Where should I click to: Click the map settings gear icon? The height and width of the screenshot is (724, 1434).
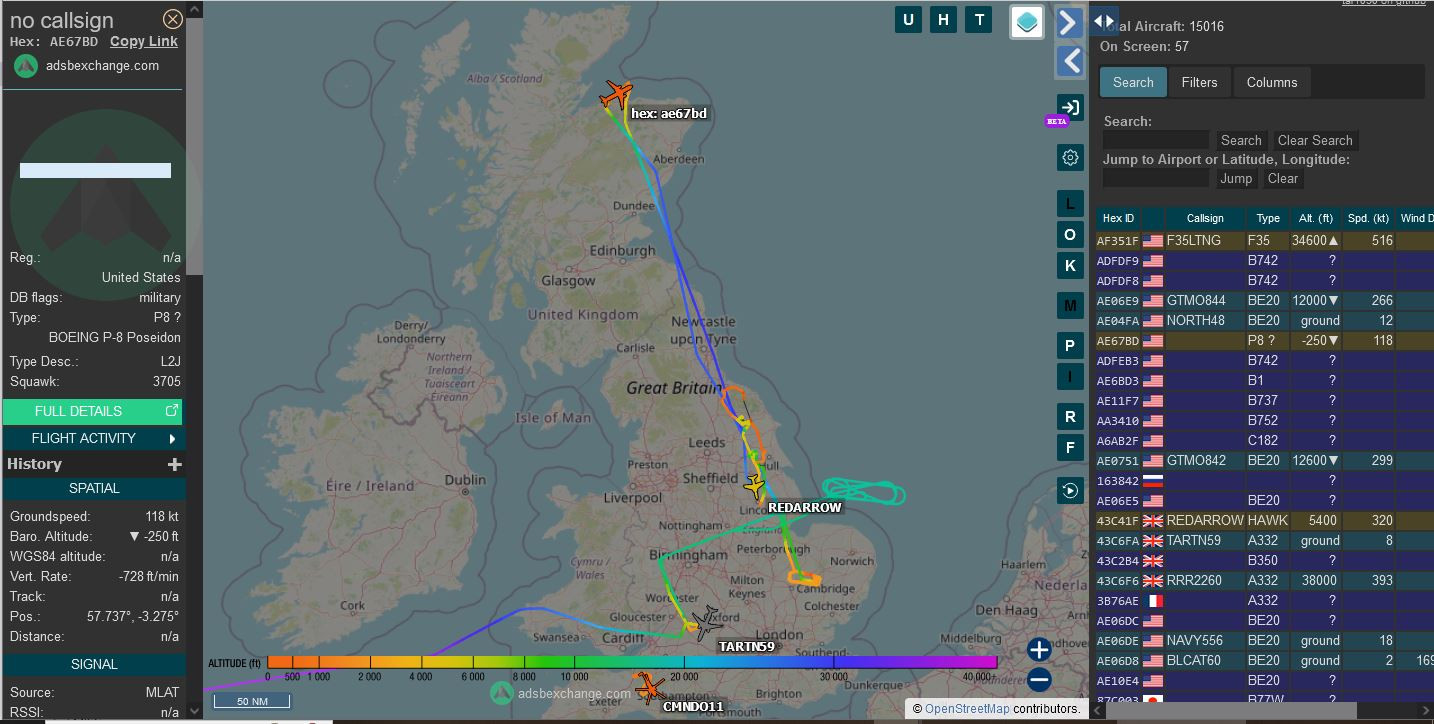point(1070,157)
